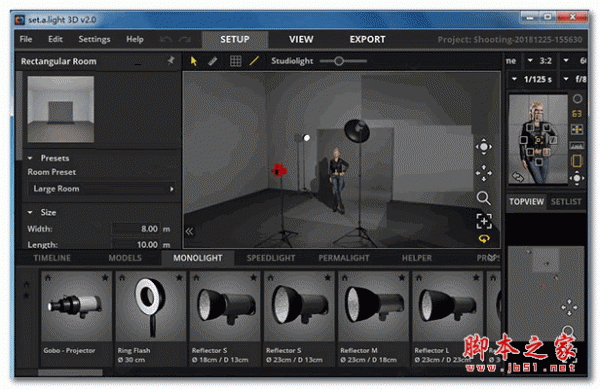Switch to the TOPVIEW tab
Screen dimensions: 600x389
pos(526,202)
